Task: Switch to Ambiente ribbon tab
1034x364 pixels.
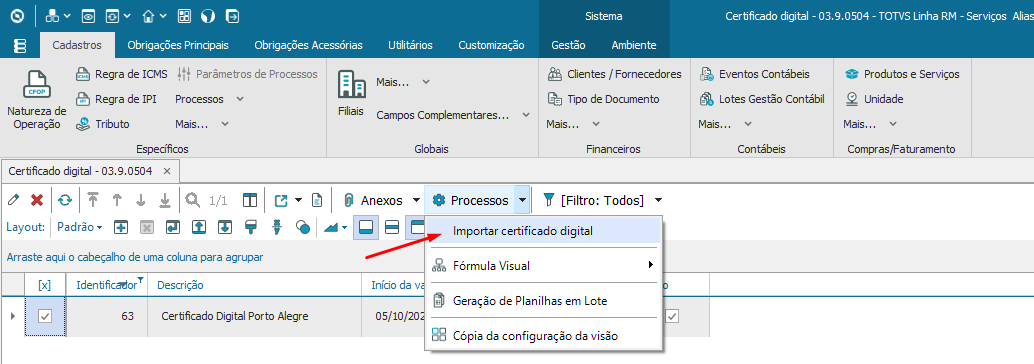Action: click(x=634, y=46)
